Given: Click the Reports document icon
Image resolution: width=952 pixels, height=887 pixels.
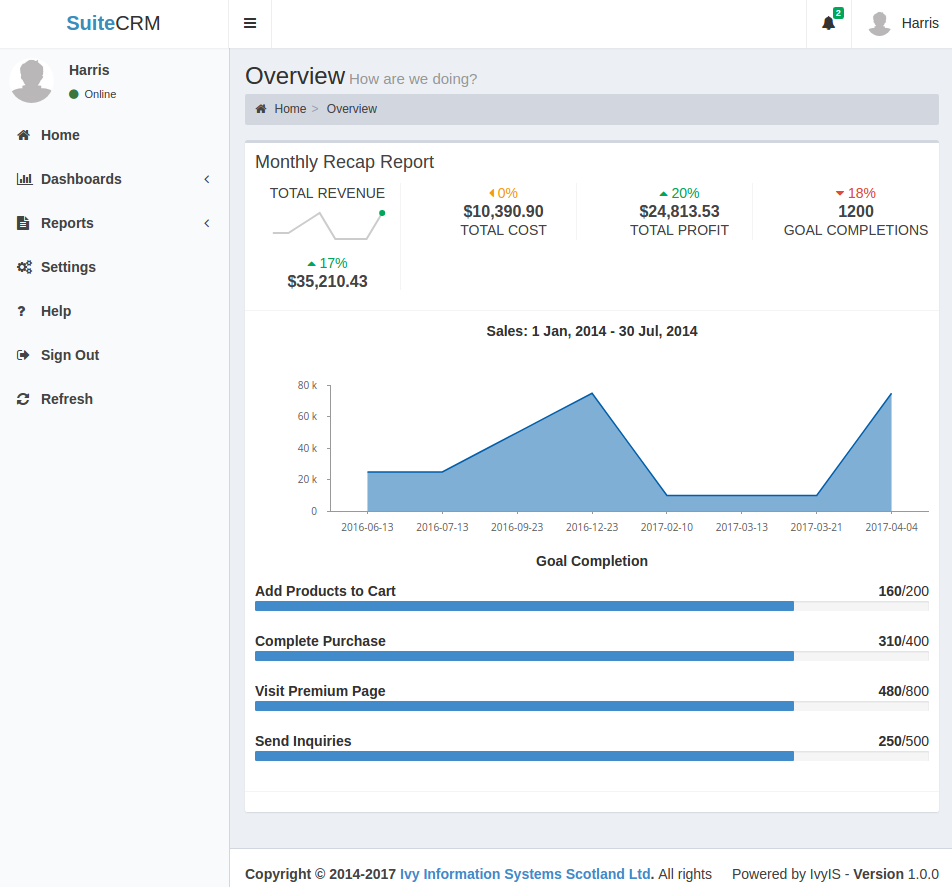Looking at the screenshot, I should pos(23,223).
